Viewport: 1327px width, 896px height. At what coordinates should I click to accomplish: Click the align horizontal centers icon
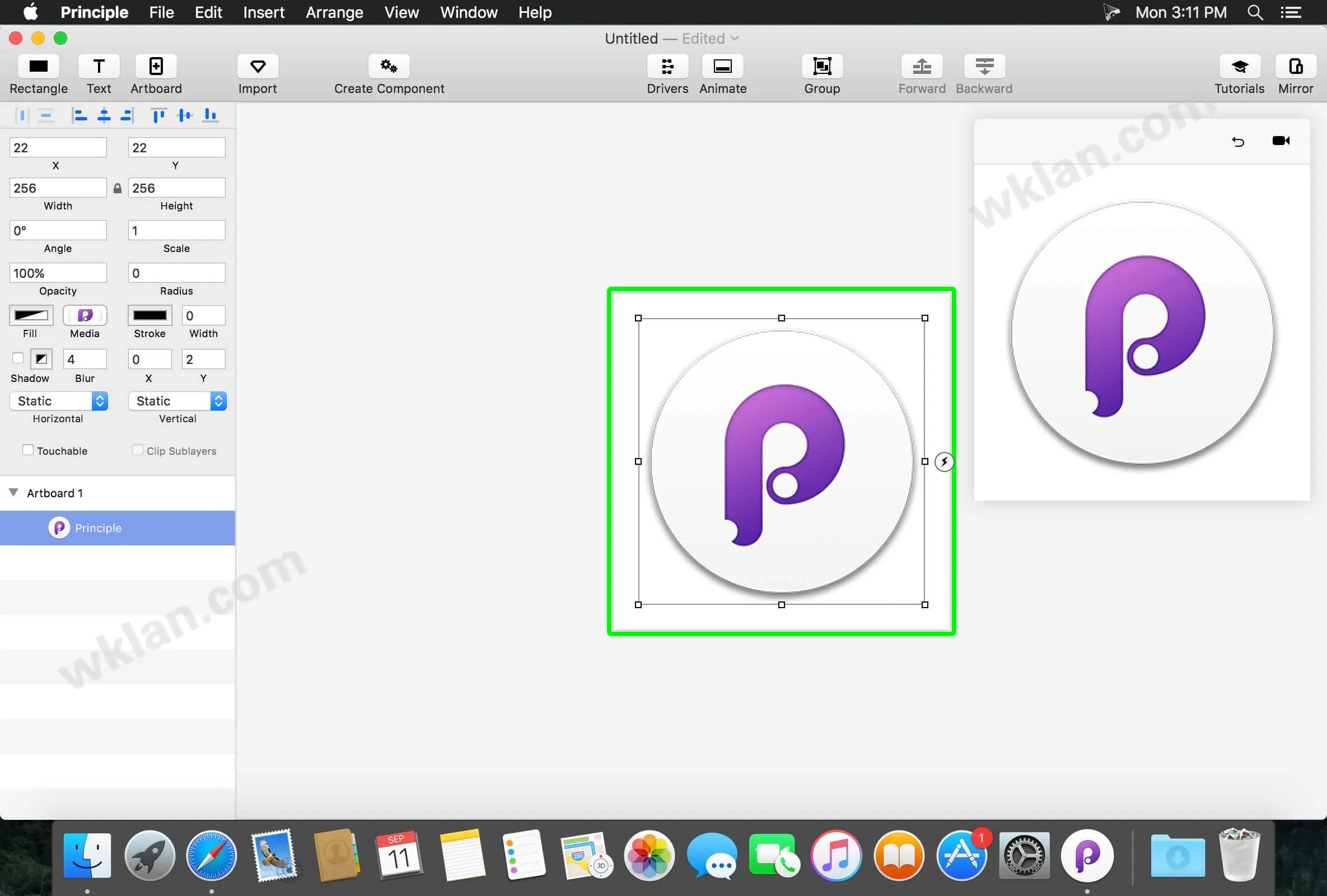104,116
